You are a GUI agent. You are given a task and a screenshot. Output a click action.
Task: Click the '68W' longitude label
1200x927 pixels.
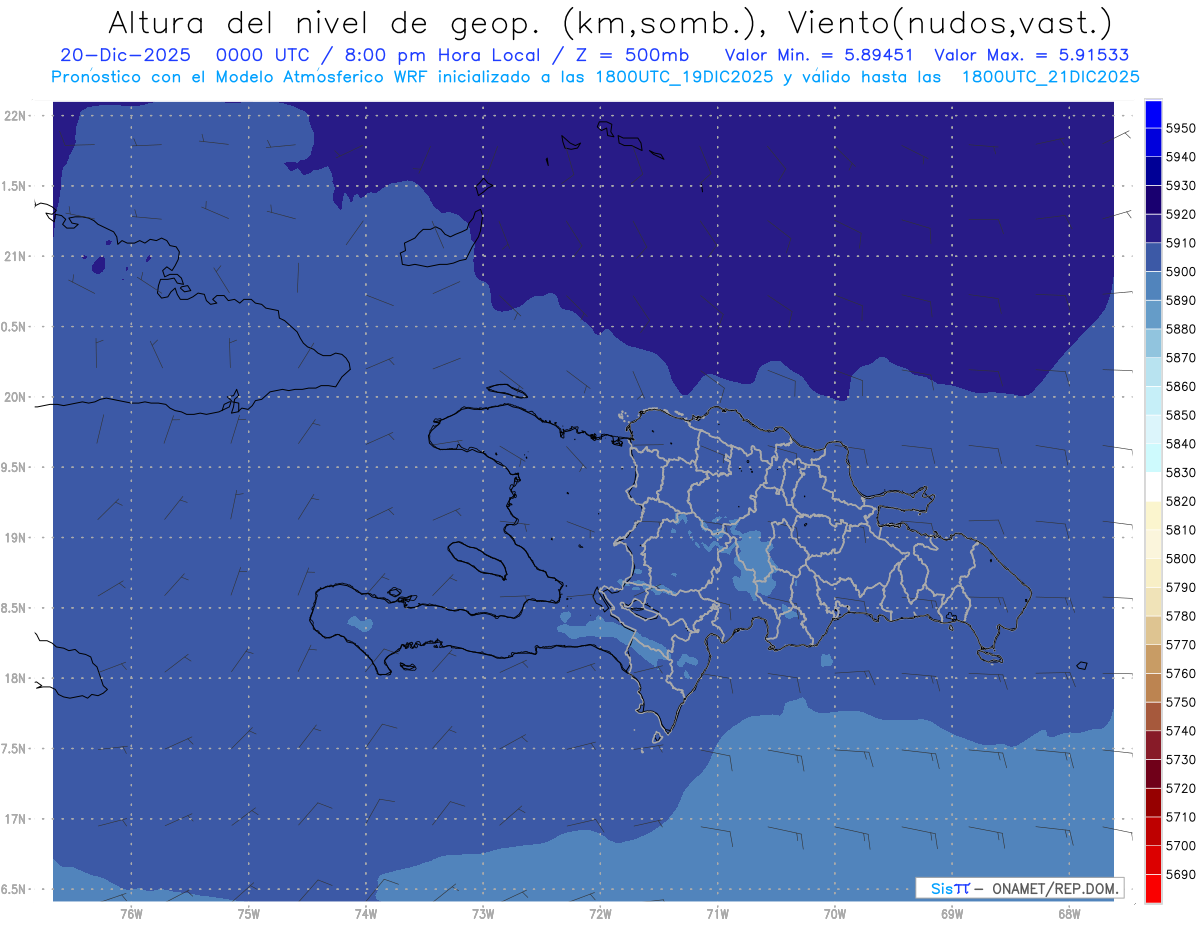point(1069,914)
